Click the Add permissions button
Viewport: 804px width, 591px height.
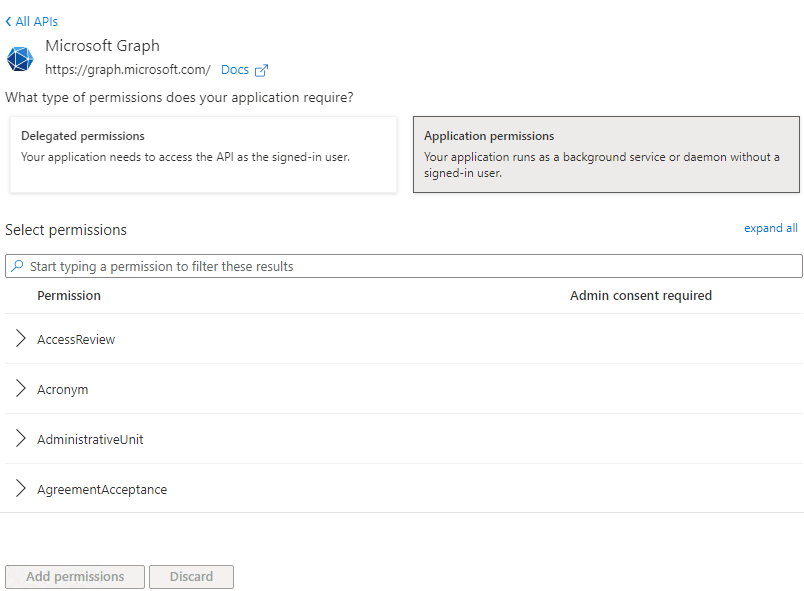pyautogui.click(x=74, y=576)
